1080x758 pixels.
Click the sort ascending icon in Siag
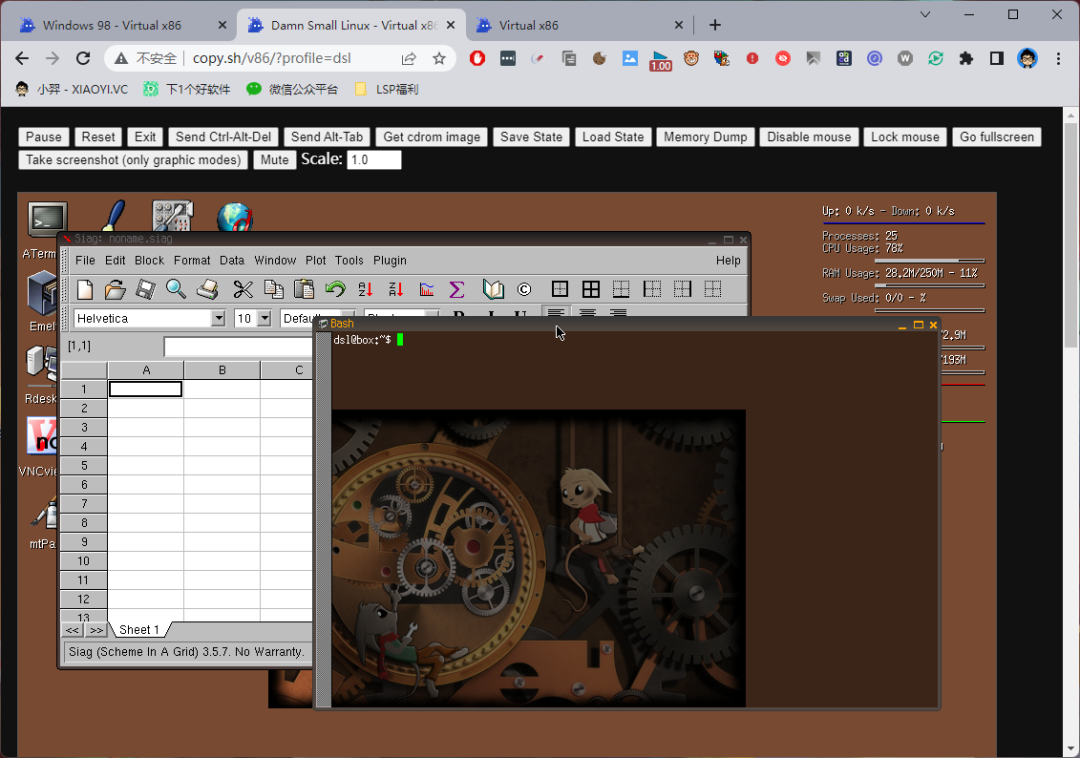pyautogui.click(x=364, y=289)
